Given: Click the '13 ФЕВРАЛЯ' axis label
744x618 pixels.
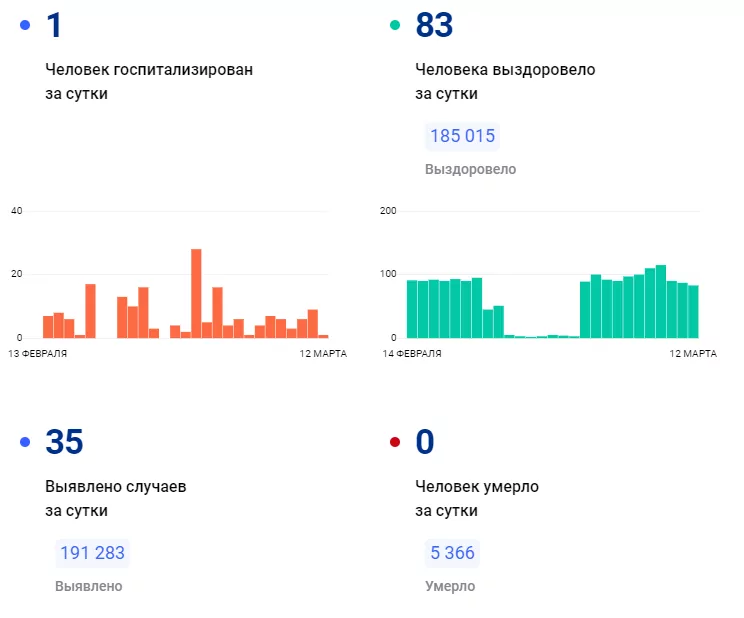Looking at the screenshot, I should pyautogui.click(x=37, y=354).
